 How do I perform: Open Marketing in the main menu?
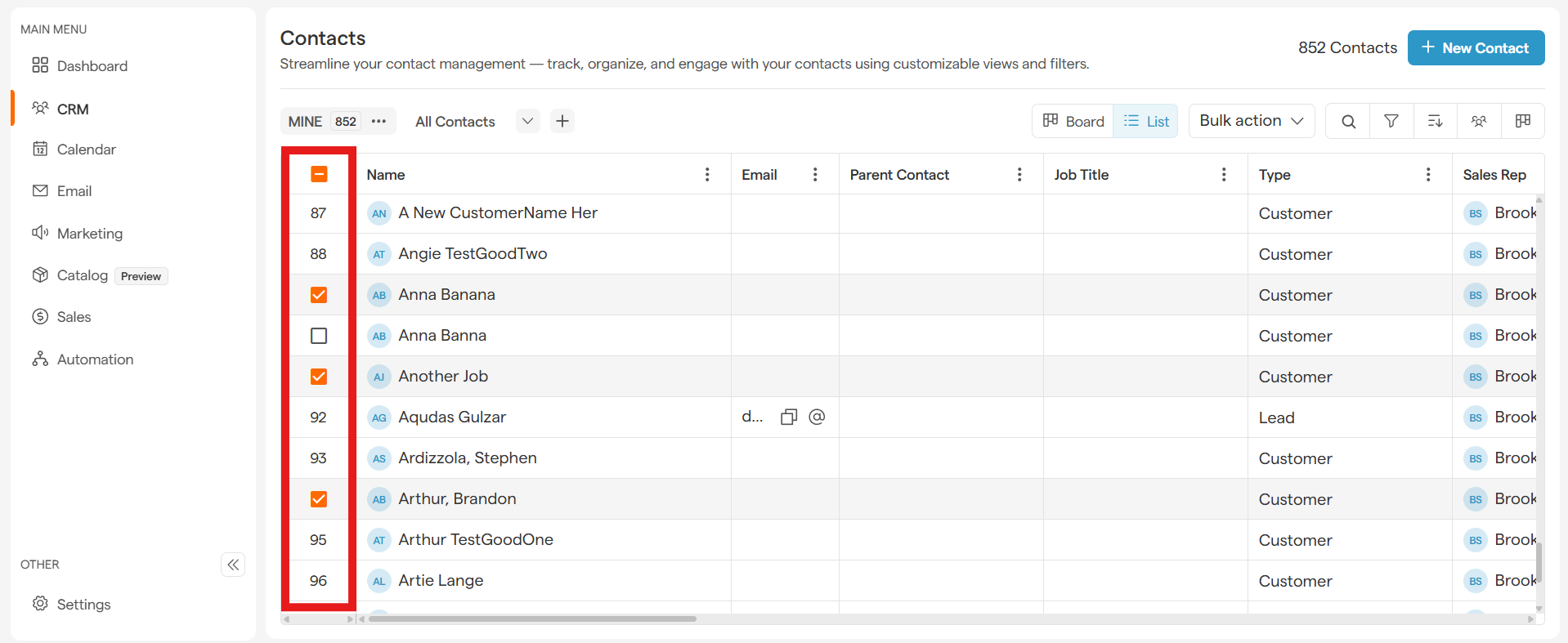[x=90, y=234]
